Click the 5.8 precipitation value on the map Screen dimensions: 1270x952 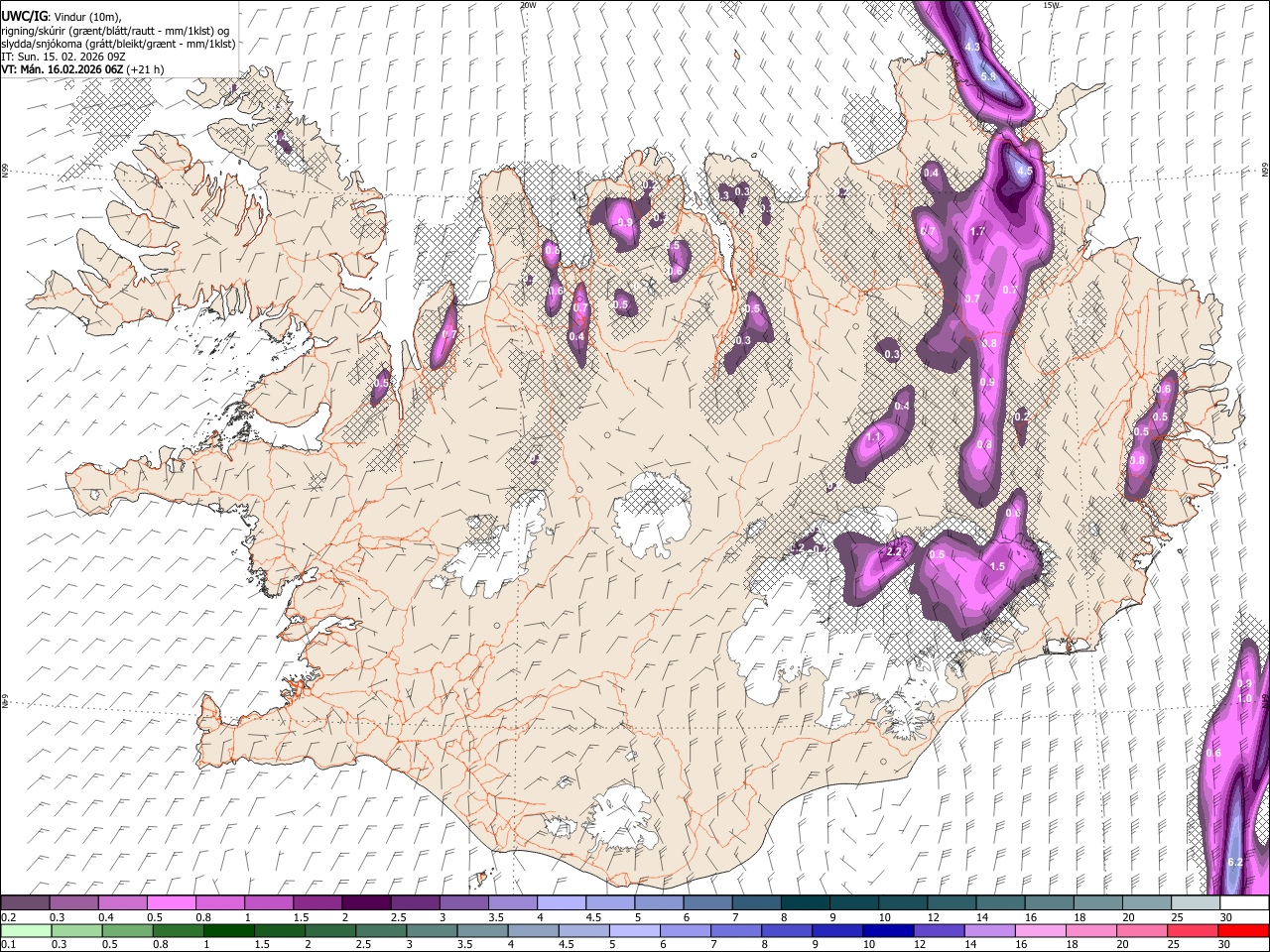[988, 76]
